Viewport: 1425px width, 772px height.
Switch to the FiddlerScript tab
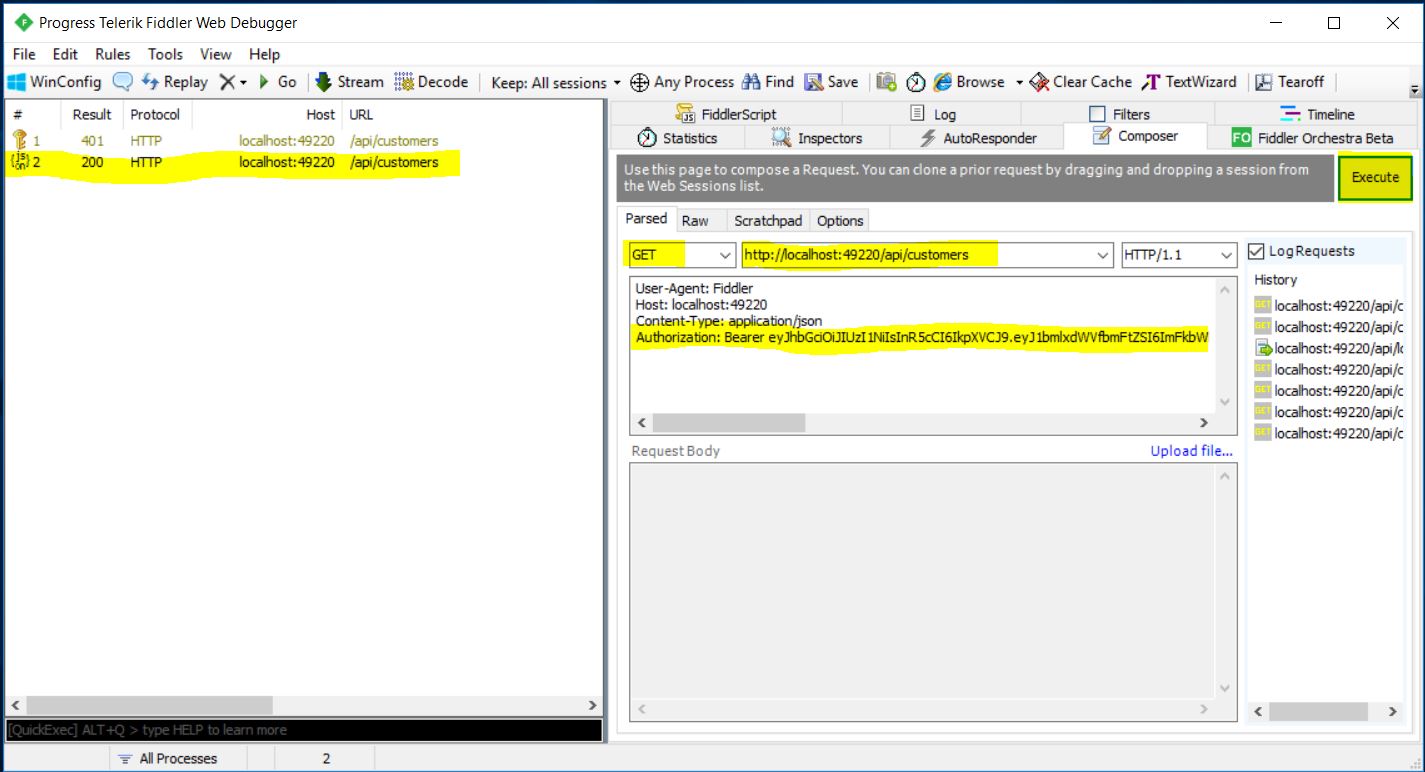point(726,114)
